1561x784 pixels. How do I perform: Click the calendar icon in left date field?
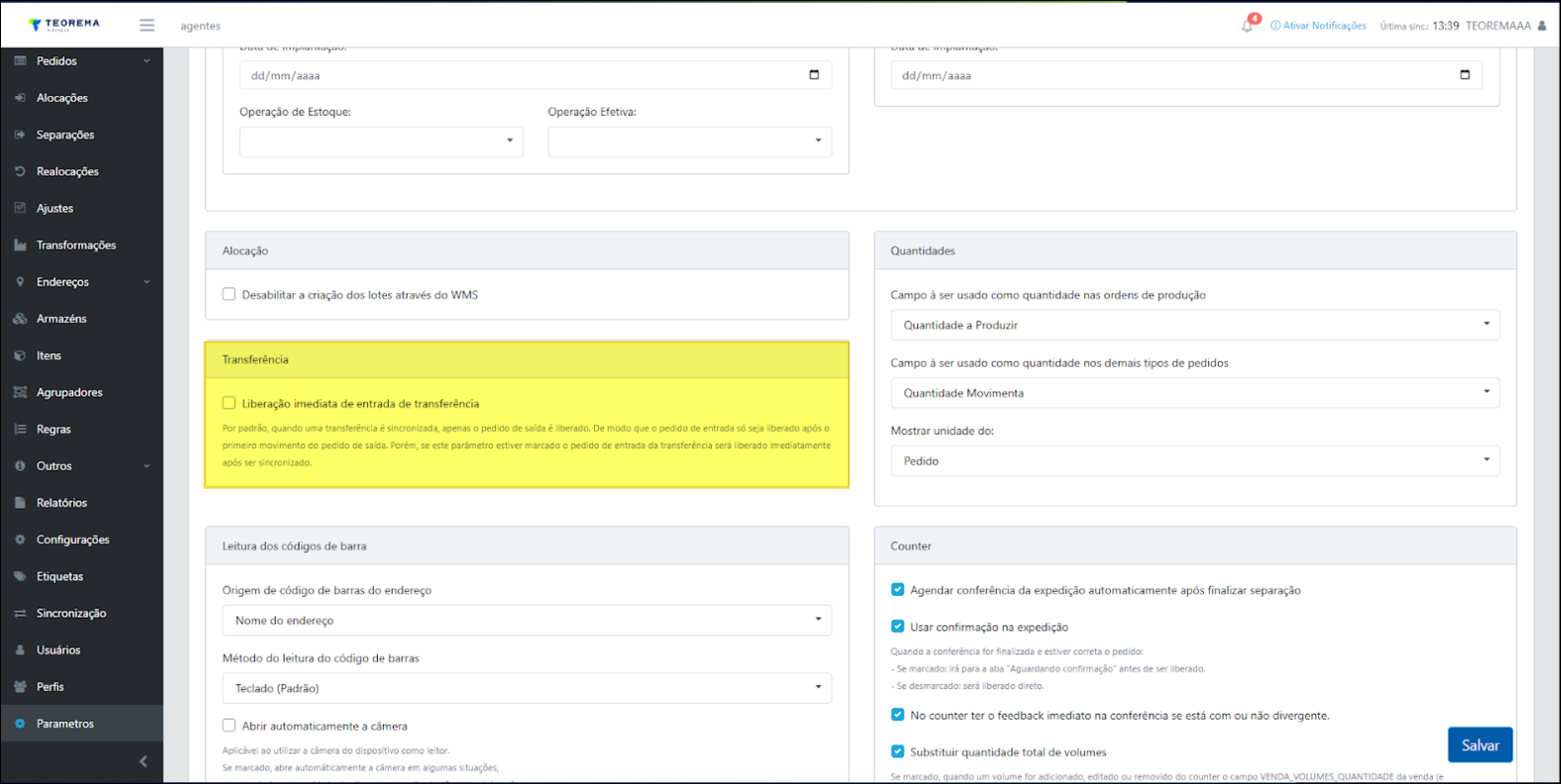tap(814, 75)
